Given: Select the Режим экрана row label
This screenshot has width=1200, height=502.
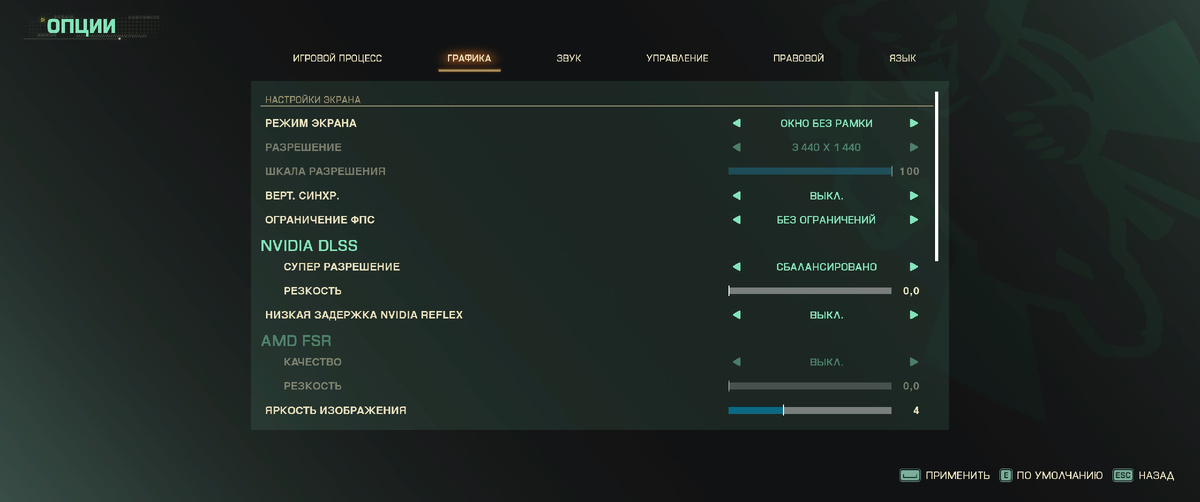Looking at the screenshot, I should (310, 124).
